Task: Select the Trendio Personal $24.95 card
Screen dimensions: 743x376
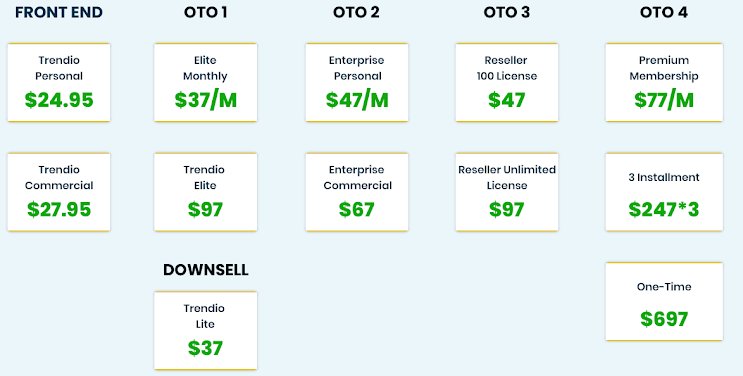Action: click(59, 83)
